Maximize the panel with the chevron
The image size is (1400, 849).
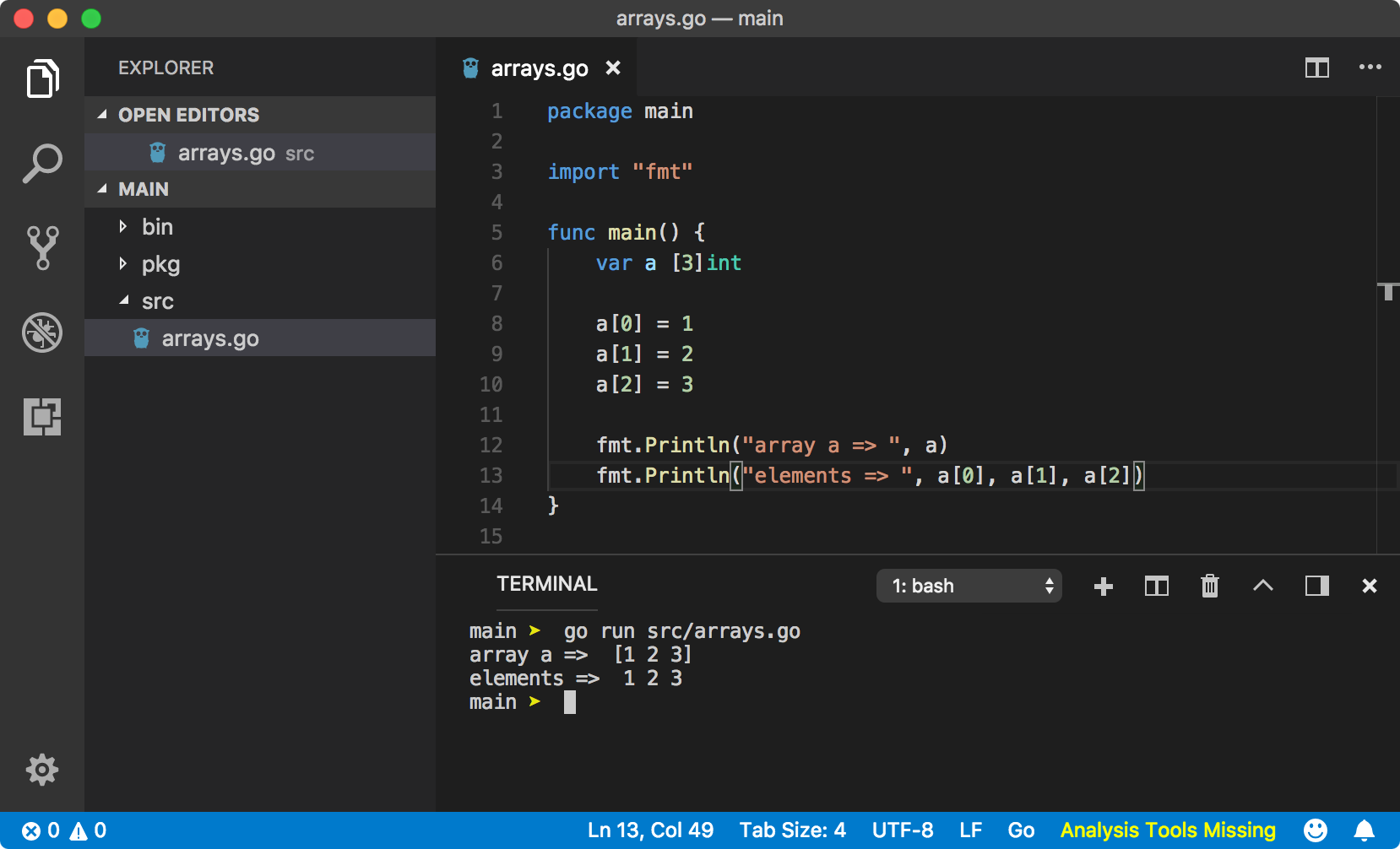pyautogui.click(x=1263, y=586)
